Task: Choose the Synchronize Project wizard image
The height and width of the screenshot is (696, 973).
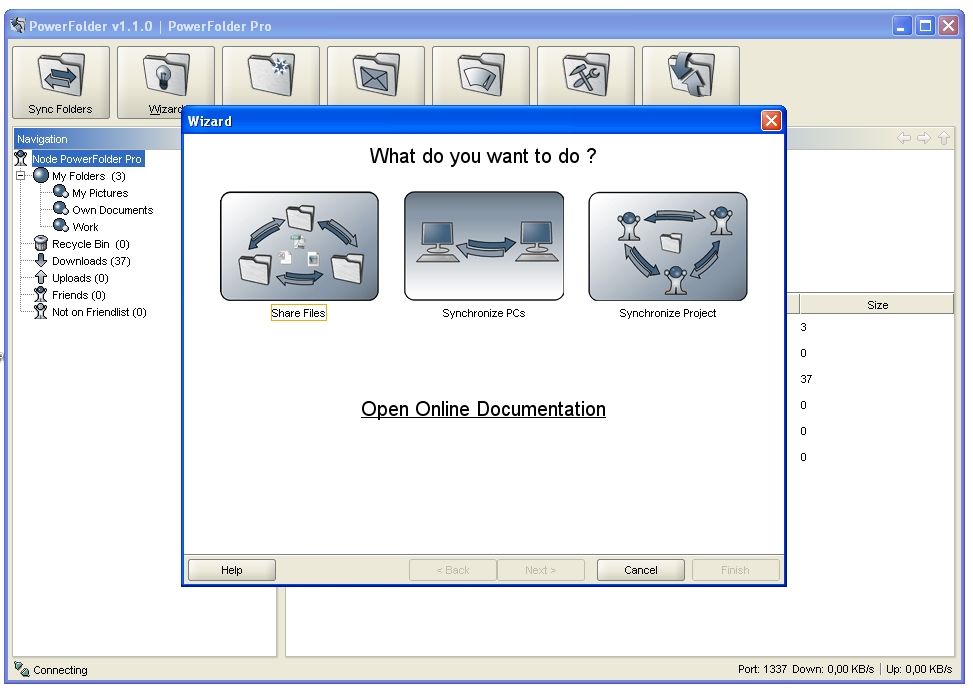Action: tap(668, 247)
